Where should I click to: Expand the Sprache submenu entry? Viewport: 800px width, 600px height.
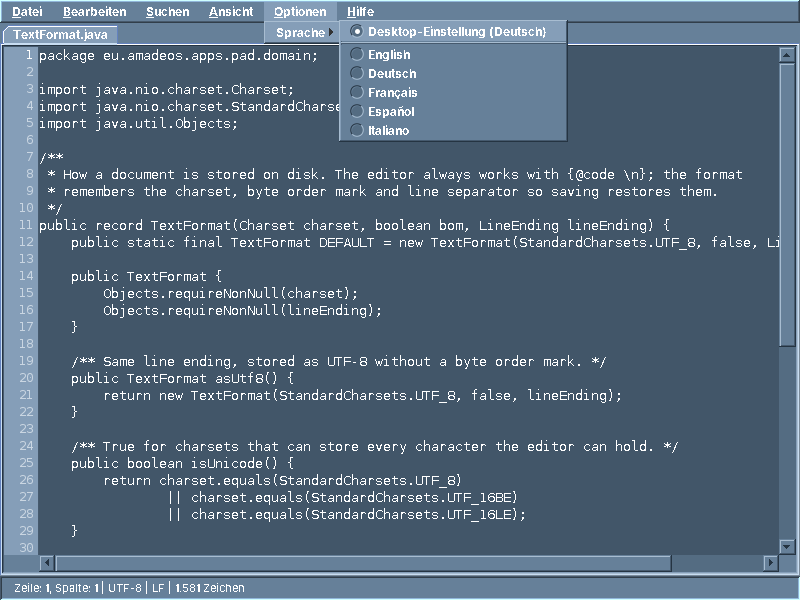coord(302,33)
